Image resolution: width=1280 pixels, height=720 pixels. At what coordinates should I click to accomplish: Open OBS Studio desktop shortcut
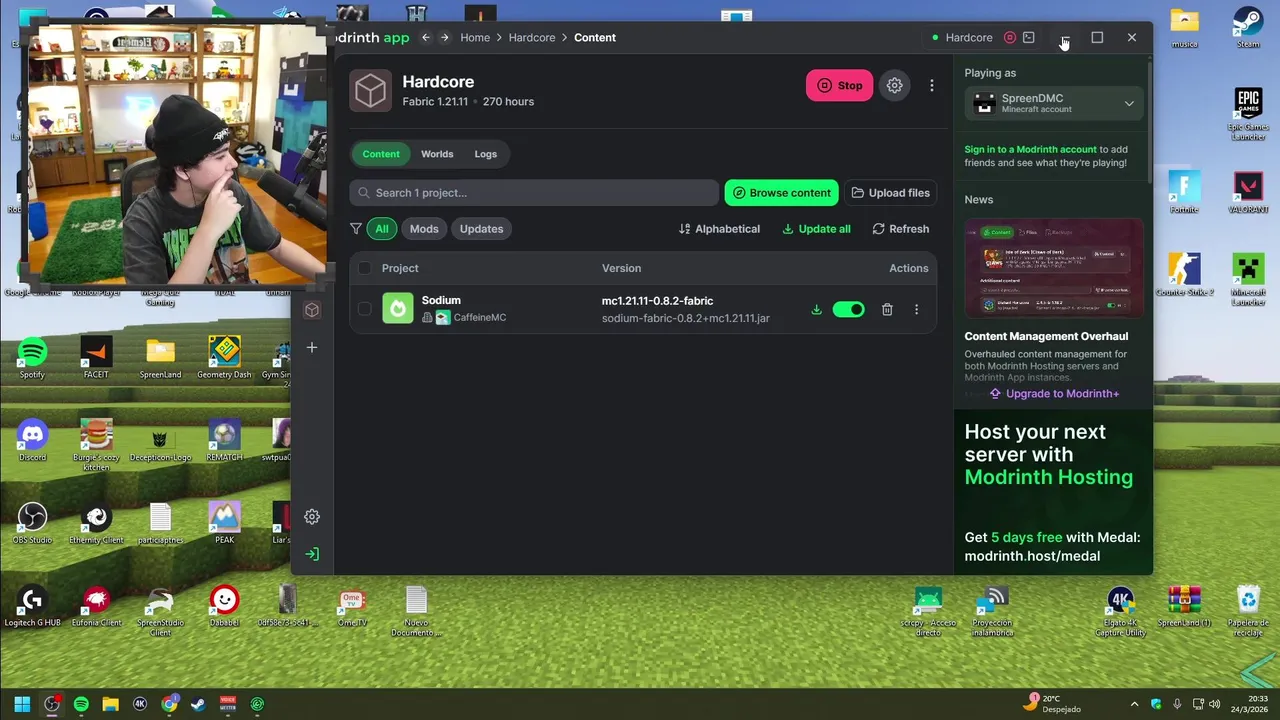(x=32, y=523)
